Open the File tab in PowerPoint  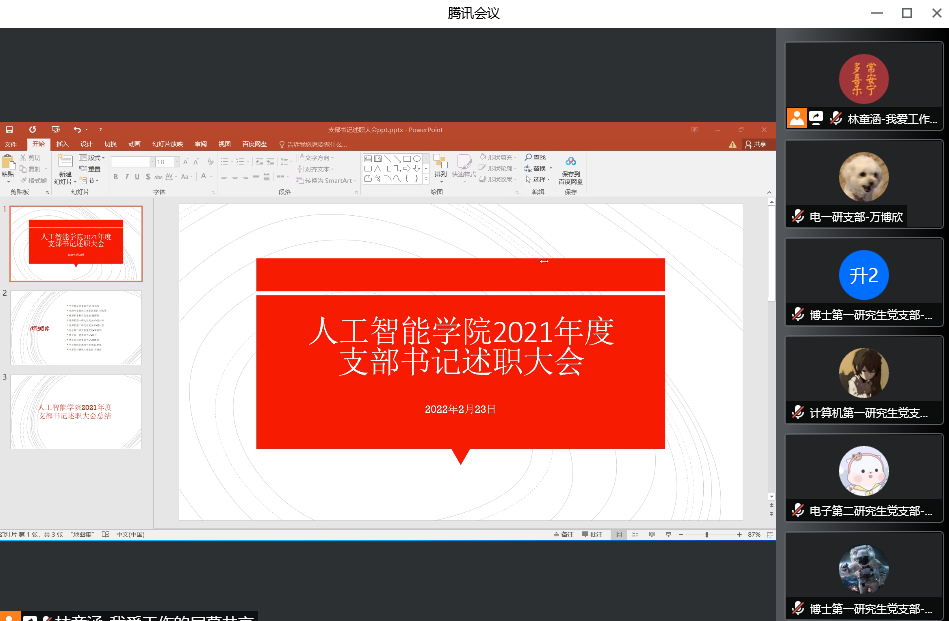[11, 144]
